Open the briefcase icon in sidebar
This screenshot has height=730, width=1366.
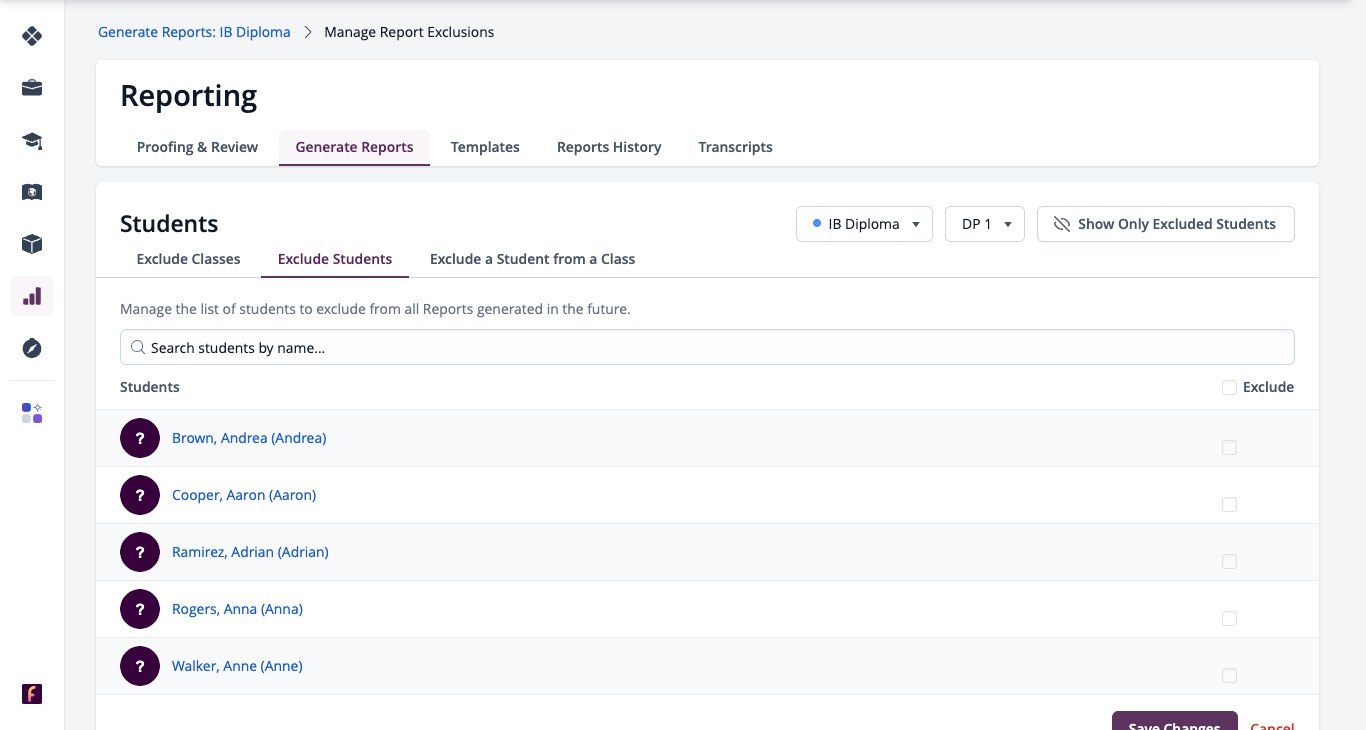32,88
